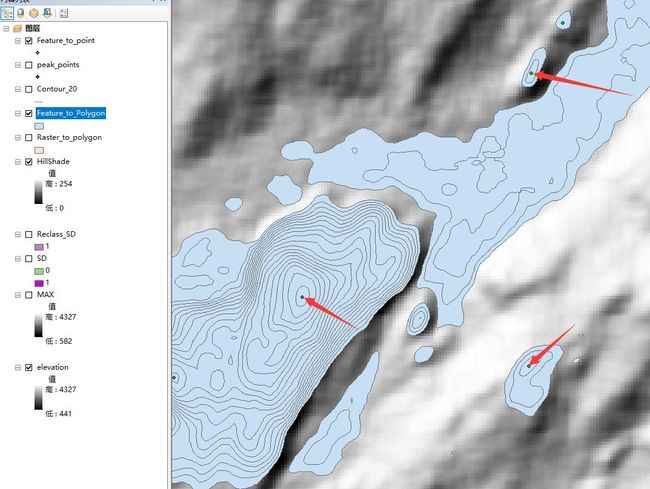
Task: Collapse the Contour_20 layer legend
Action: [x=18, y=89]
